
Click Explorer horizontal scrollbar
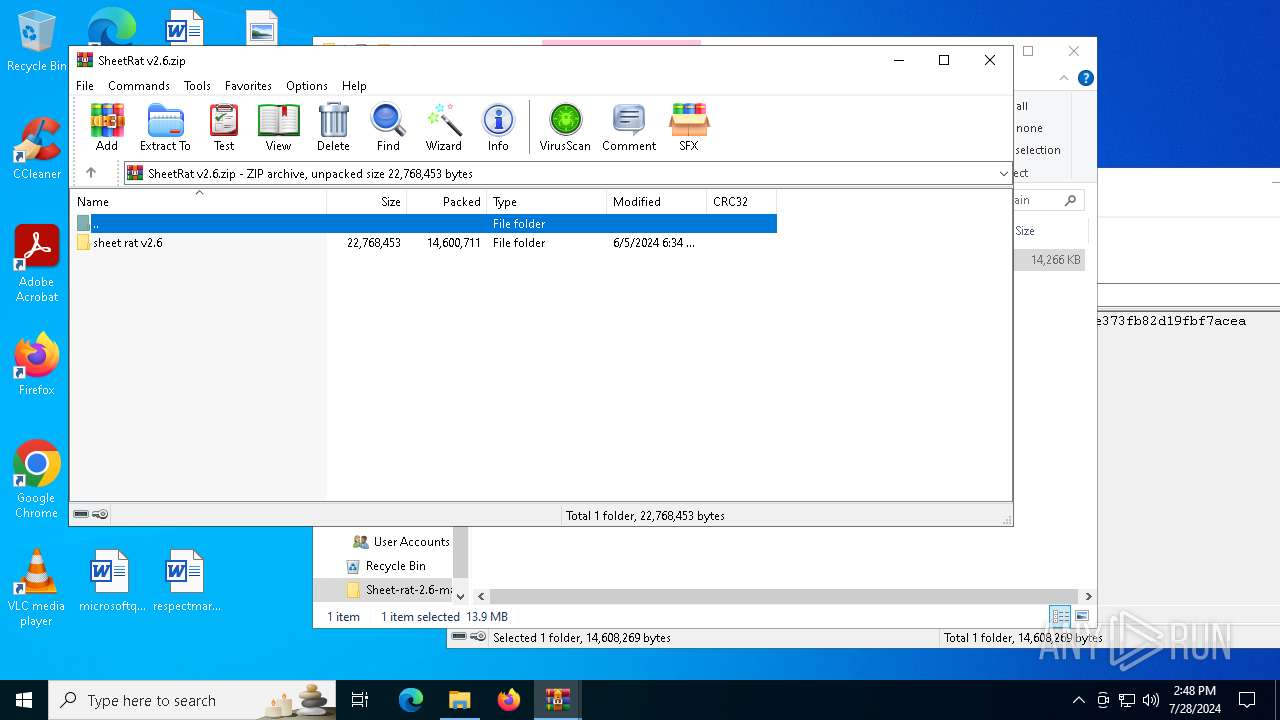(x=783, y=596)
